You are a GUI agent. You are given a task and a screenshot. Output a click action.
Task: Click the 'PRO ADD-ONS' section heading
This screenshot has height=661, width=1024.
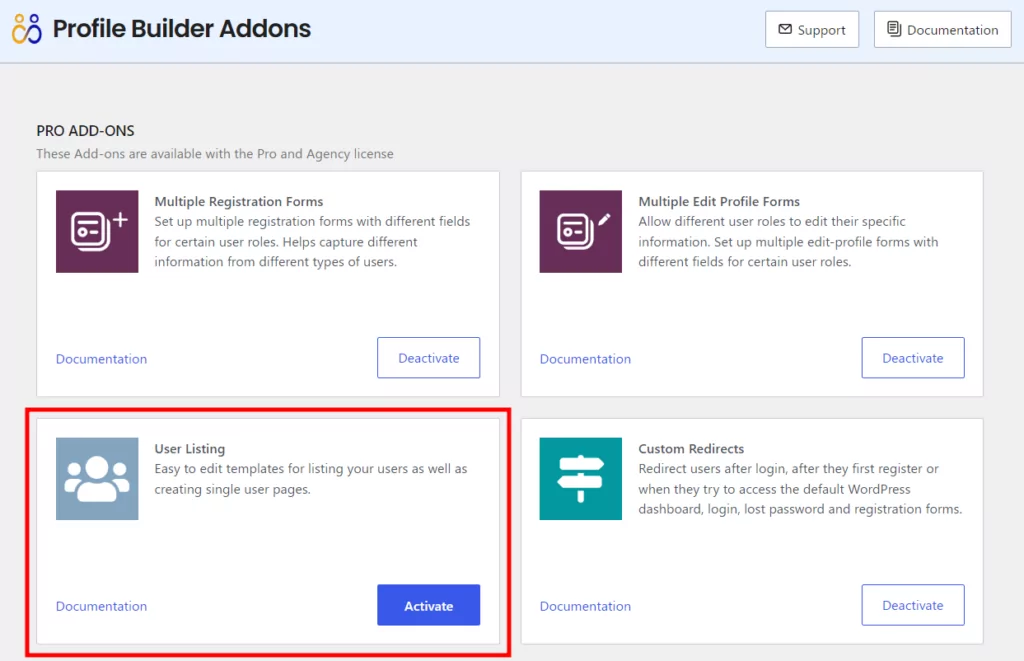coord(86,131)
